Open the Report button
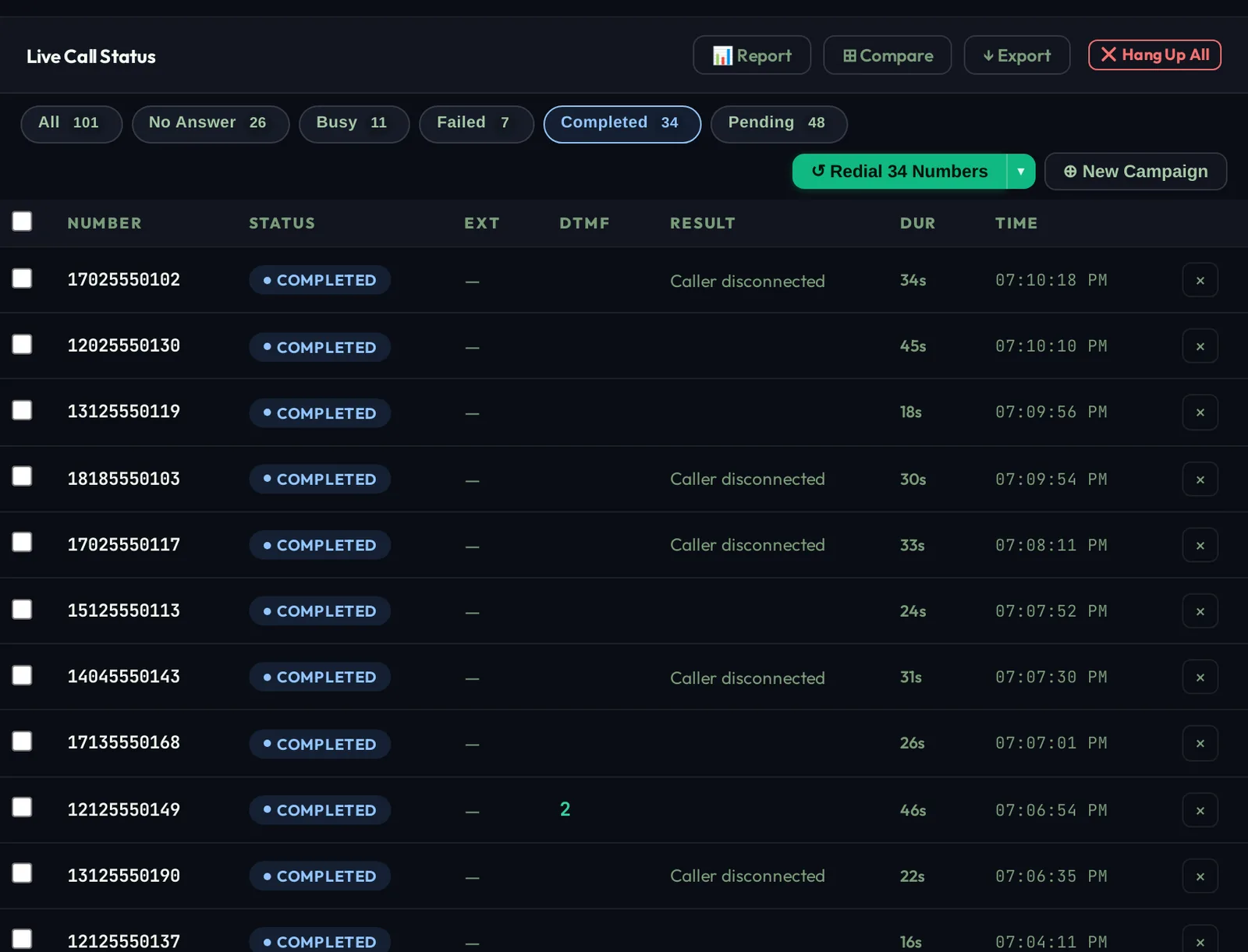The image size is (1248, 952). (752, 55)
